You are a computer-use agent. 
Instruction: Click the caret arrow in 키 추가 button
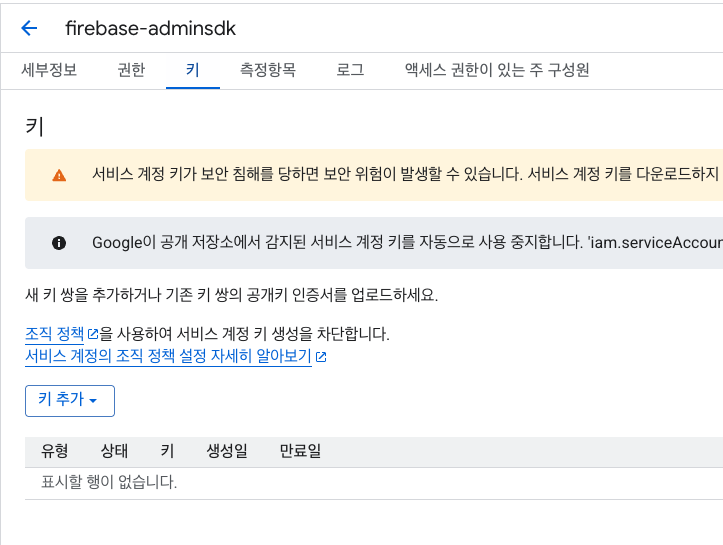click(93, 401)
